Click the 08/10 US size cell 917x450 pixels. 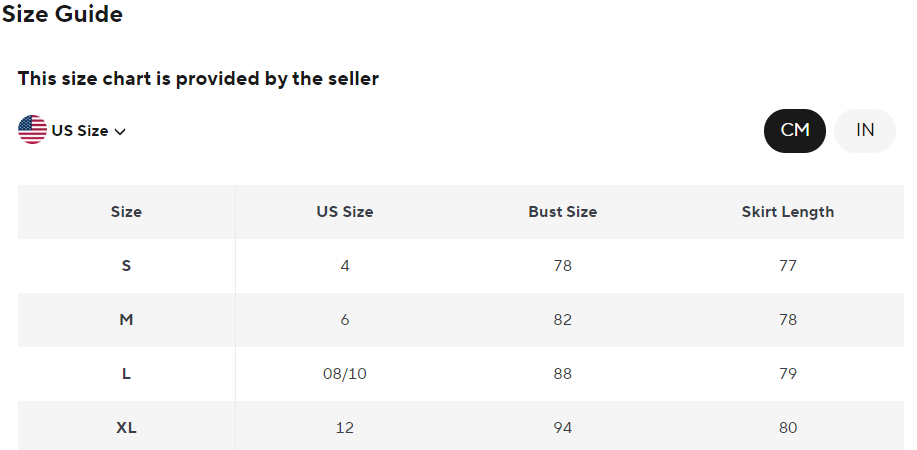345,374
